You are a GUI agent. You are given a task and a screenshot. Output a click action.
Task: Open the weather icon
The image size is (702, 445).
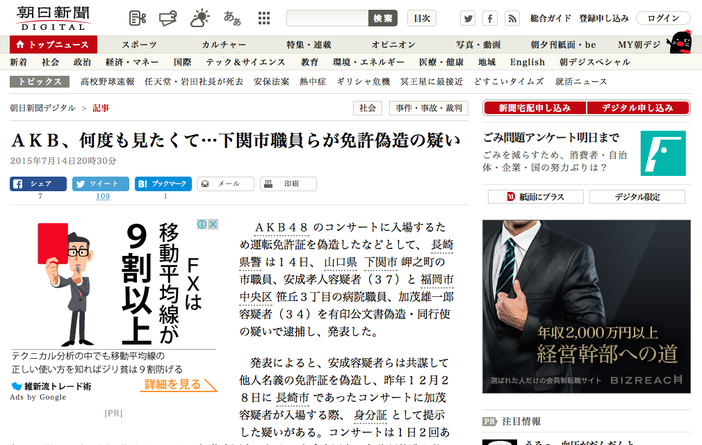pos(200,18)
